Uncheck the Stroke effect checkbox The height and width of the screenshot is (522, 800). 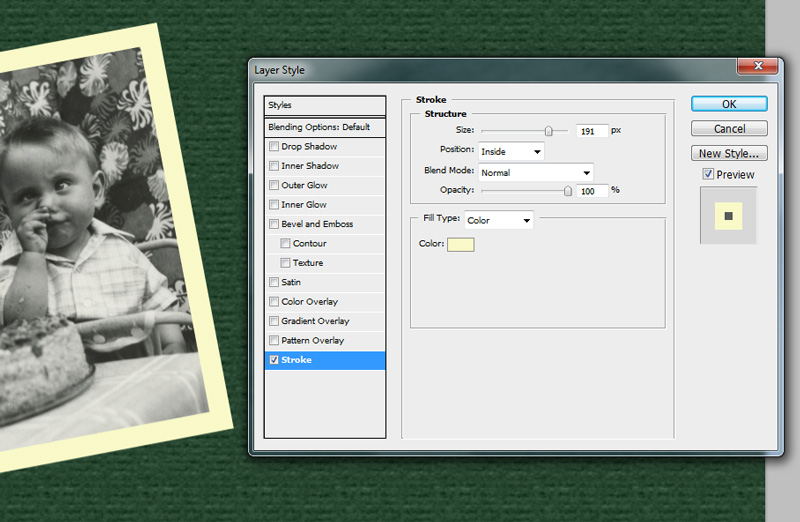[x=274, y=360]
